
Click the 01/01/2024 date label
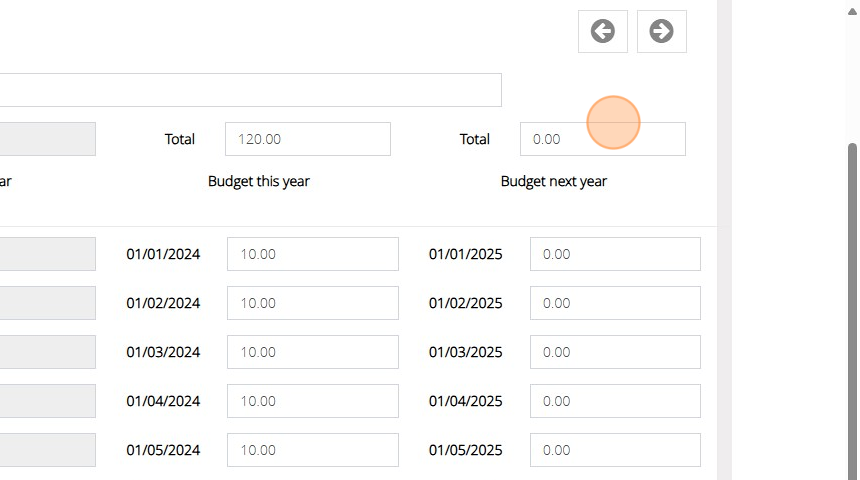[x=163, y=254]
